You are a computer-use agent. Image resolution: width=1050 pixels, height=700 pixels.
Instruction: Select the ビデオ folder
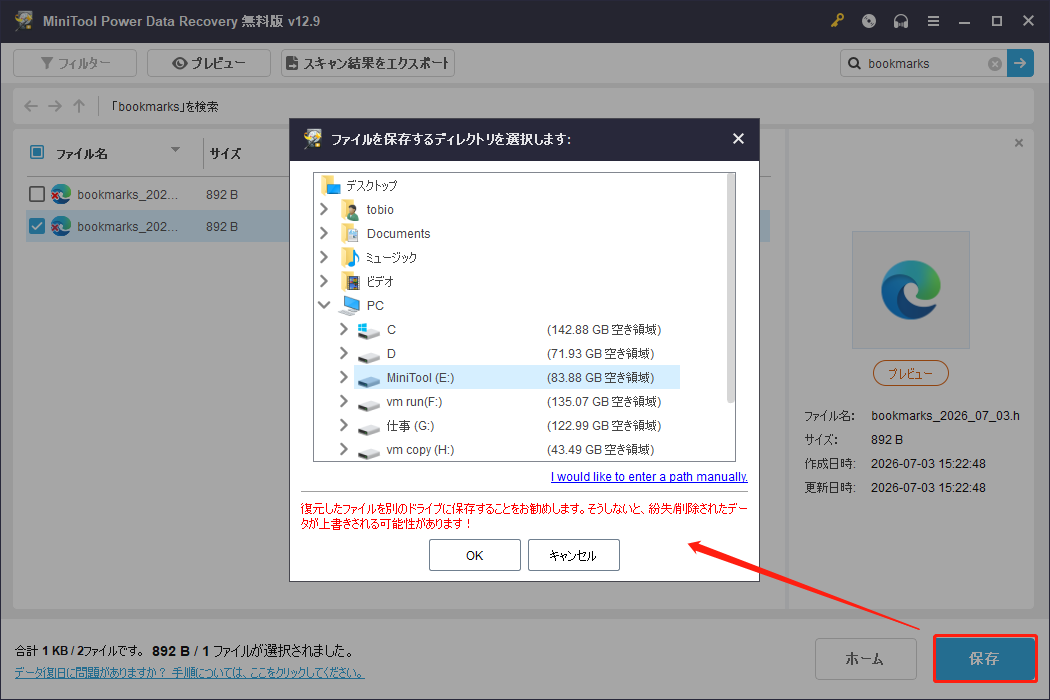click(380, 282)
